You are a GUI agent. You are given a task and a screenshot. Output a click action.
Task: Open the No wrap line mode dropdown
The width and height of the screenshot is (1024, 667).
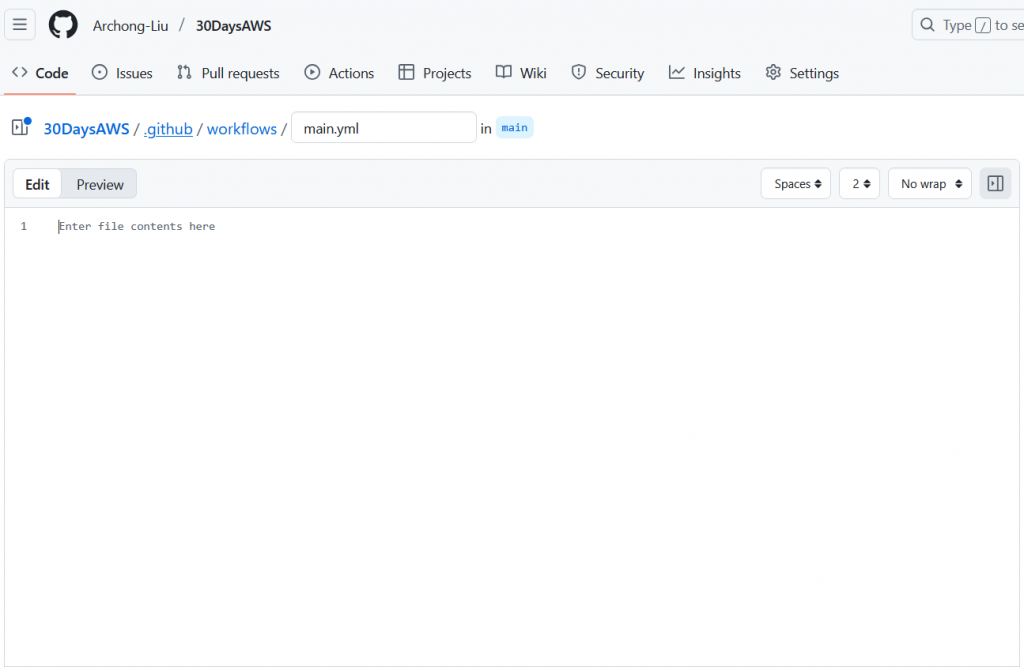pos(930,184)
